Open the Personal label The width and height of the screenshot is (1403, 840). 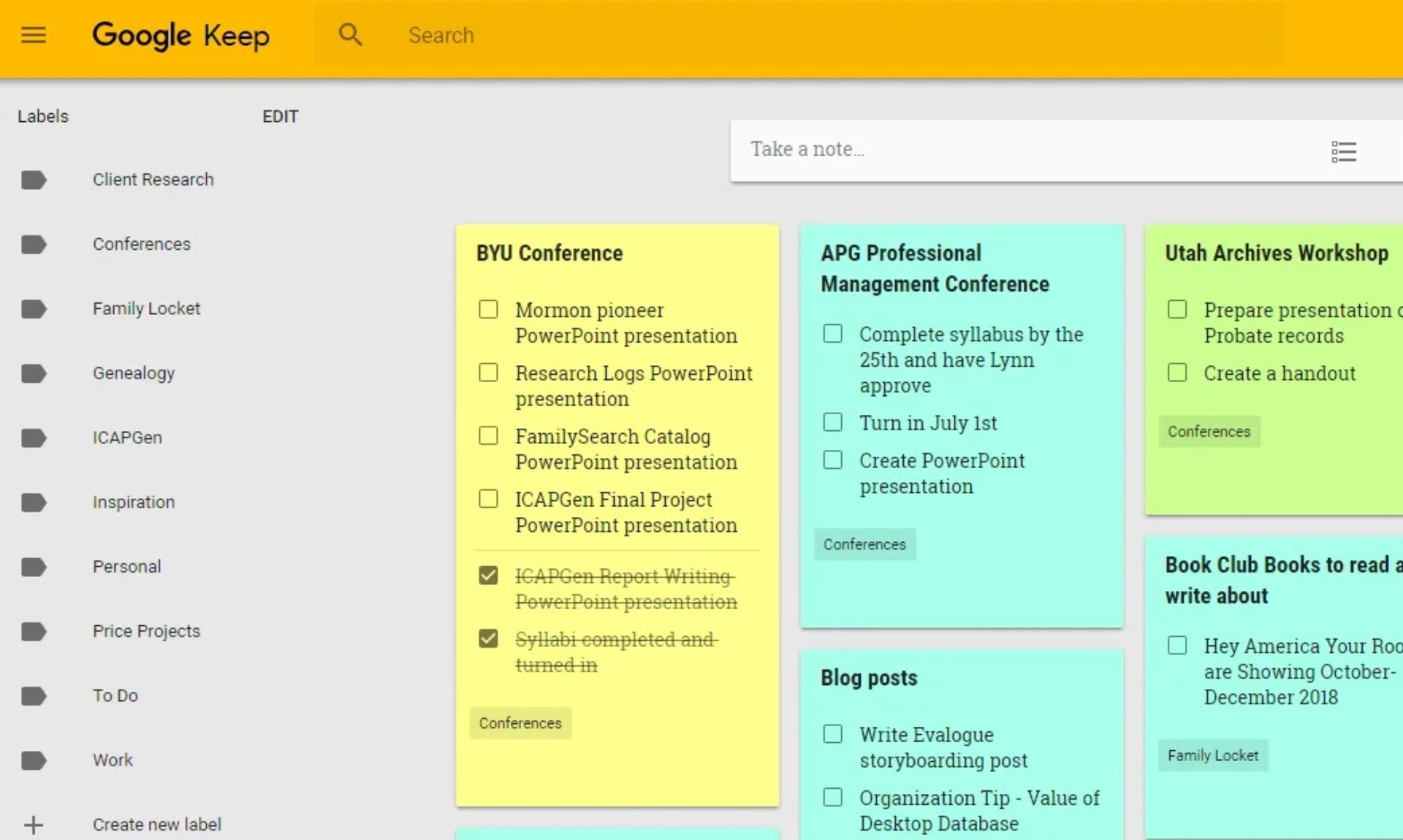point(126,567)
